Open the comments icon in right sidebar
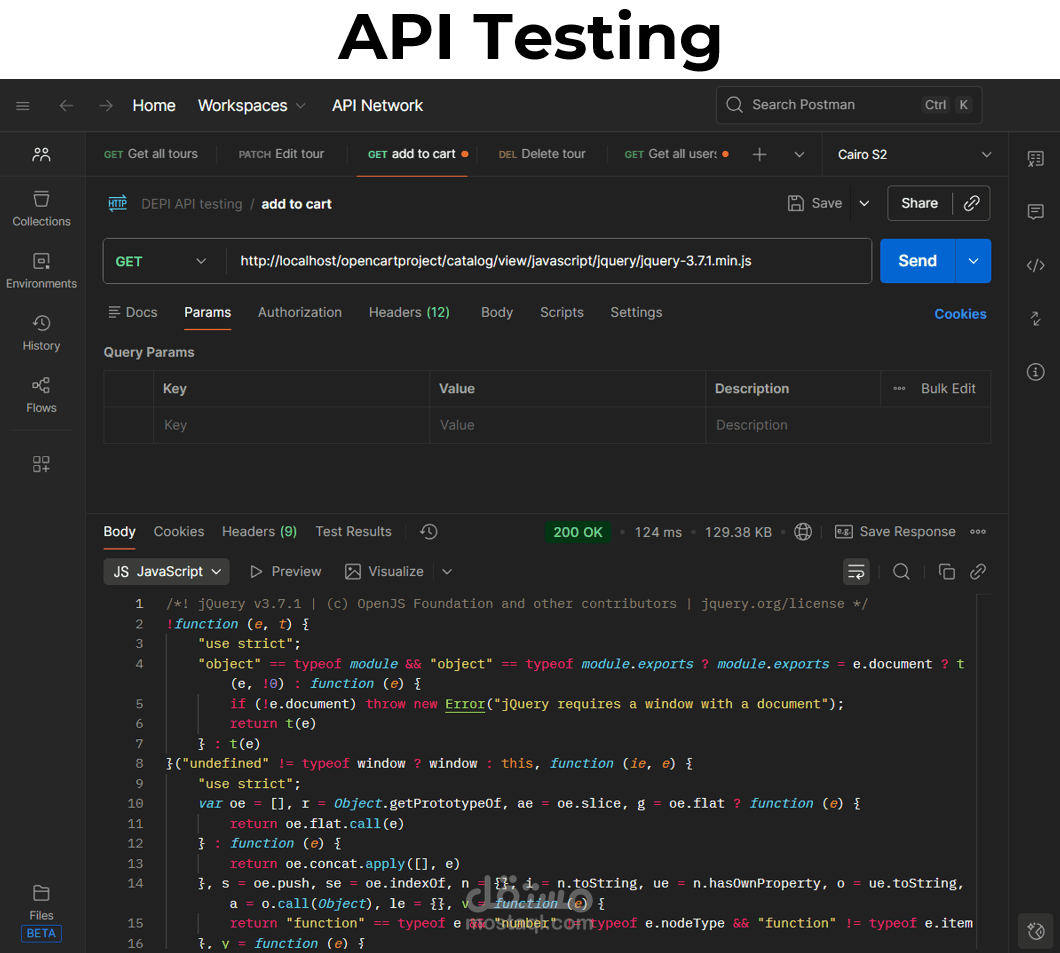Screen dimensions: 1060x953 [x=1035, y=212]
